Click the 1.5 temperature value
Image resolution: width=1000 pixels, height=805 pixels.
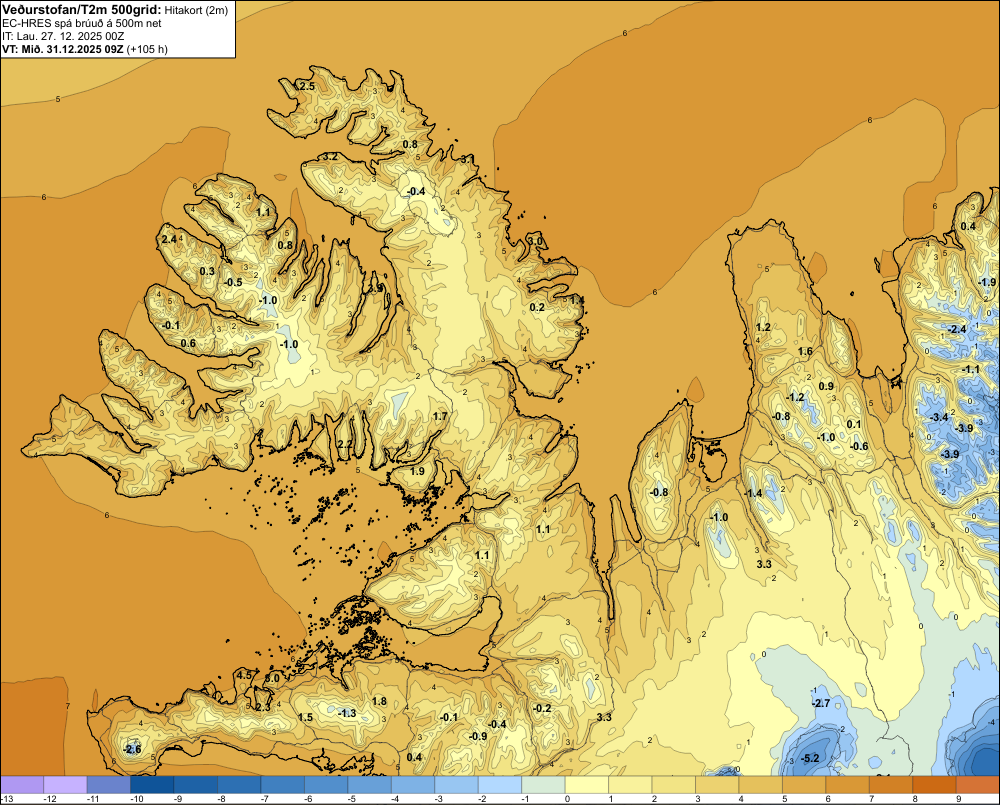pos(305,718)
